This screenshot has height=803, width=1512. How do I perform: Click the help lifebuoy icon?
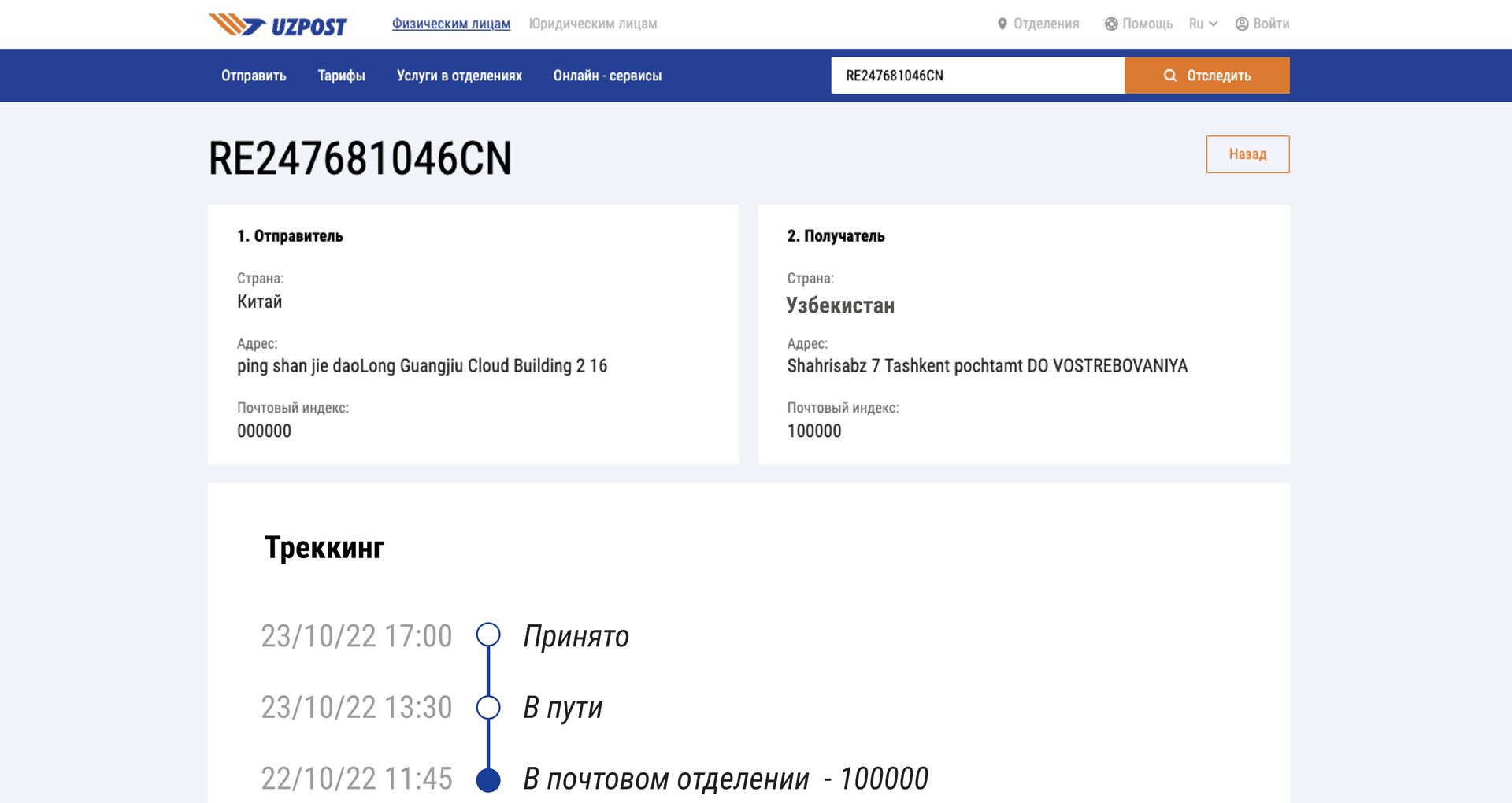[1110, 24]
